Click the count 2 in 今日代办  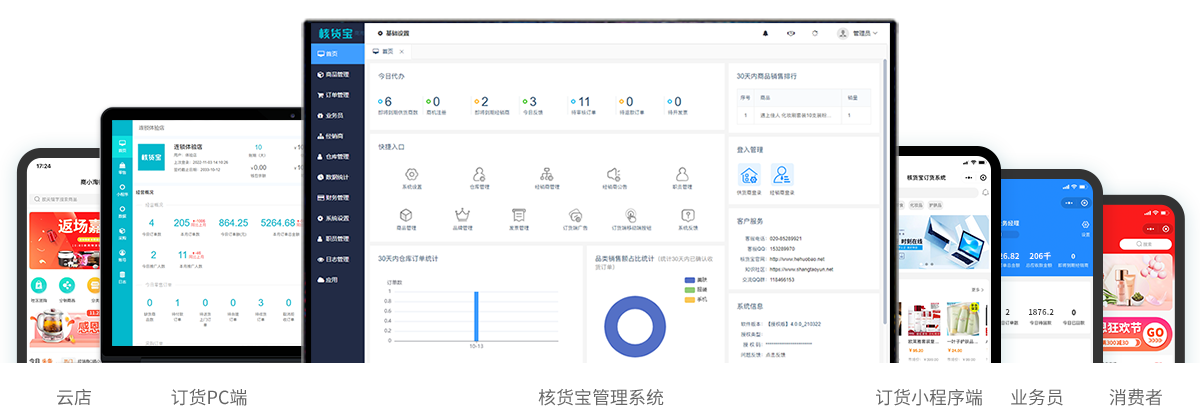[x=485, y=101]
